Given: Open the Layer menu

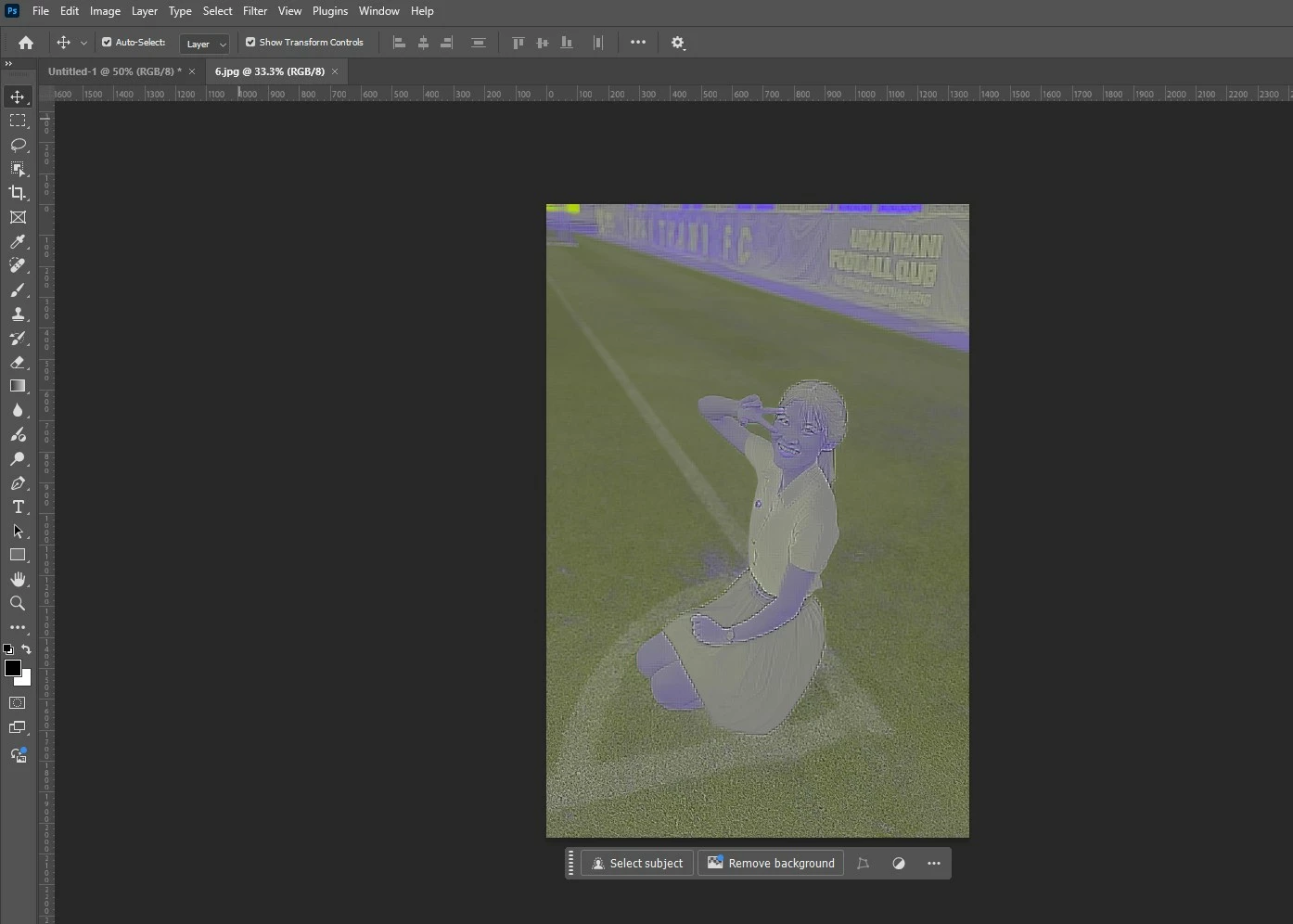Looking at the screenshot, I should tap(145, 11).
